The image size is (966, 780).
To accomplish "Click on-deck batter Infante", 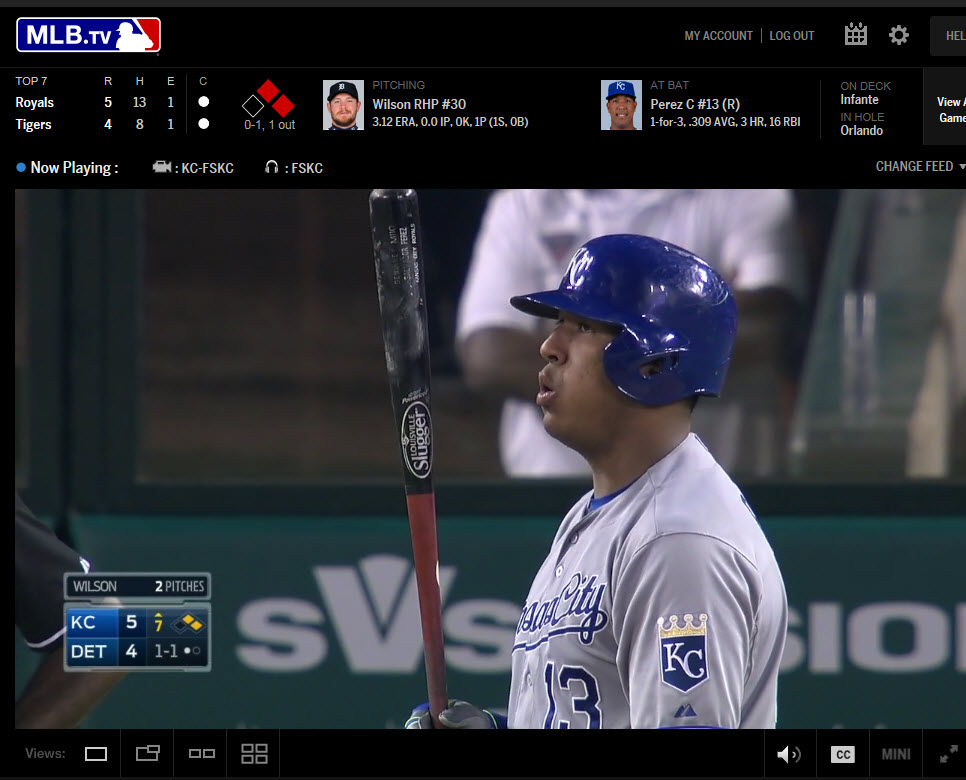I will (859, 100).
